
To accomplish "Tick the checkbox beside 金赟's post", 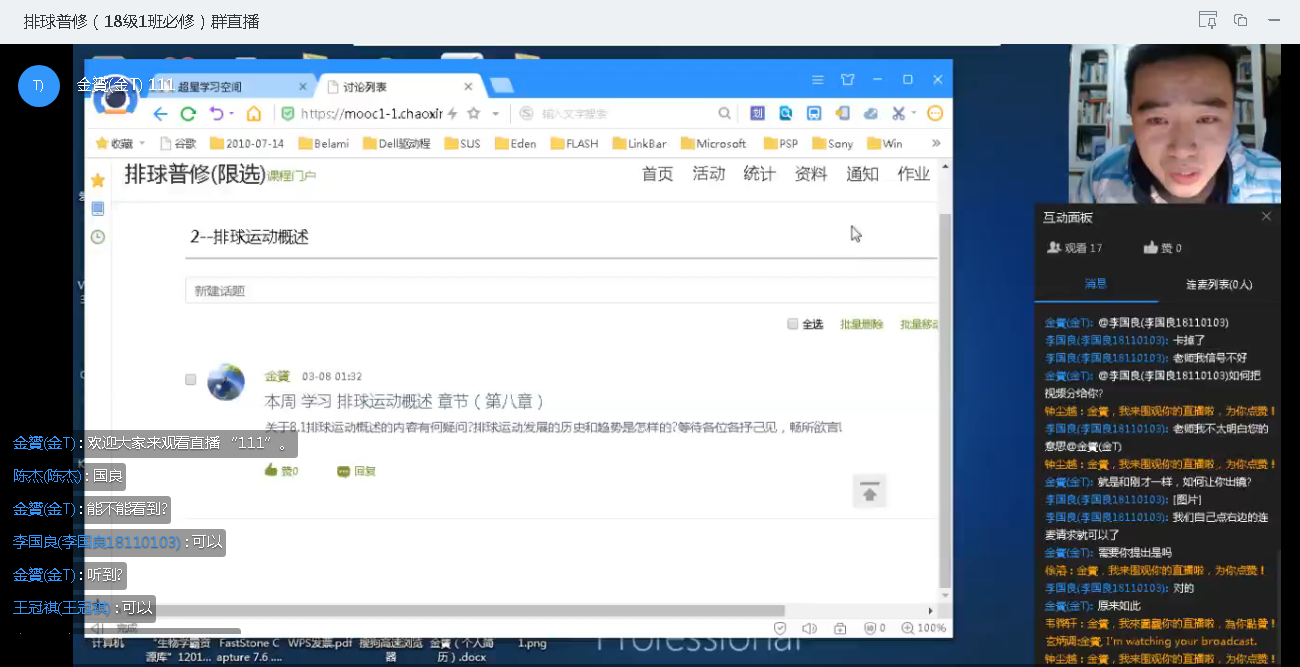I will click(191, 380).
